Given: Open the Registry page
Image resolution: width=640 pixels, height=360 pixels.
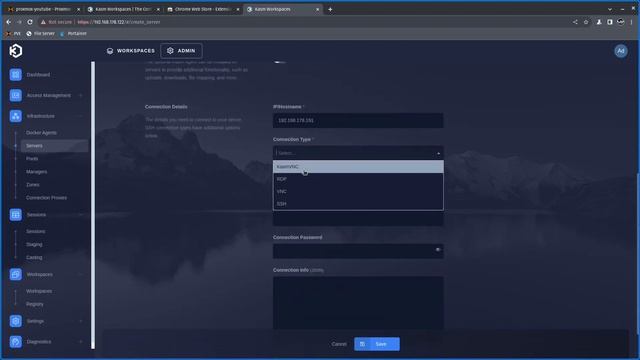Looking at the screenshot, I should click(35, 304).
